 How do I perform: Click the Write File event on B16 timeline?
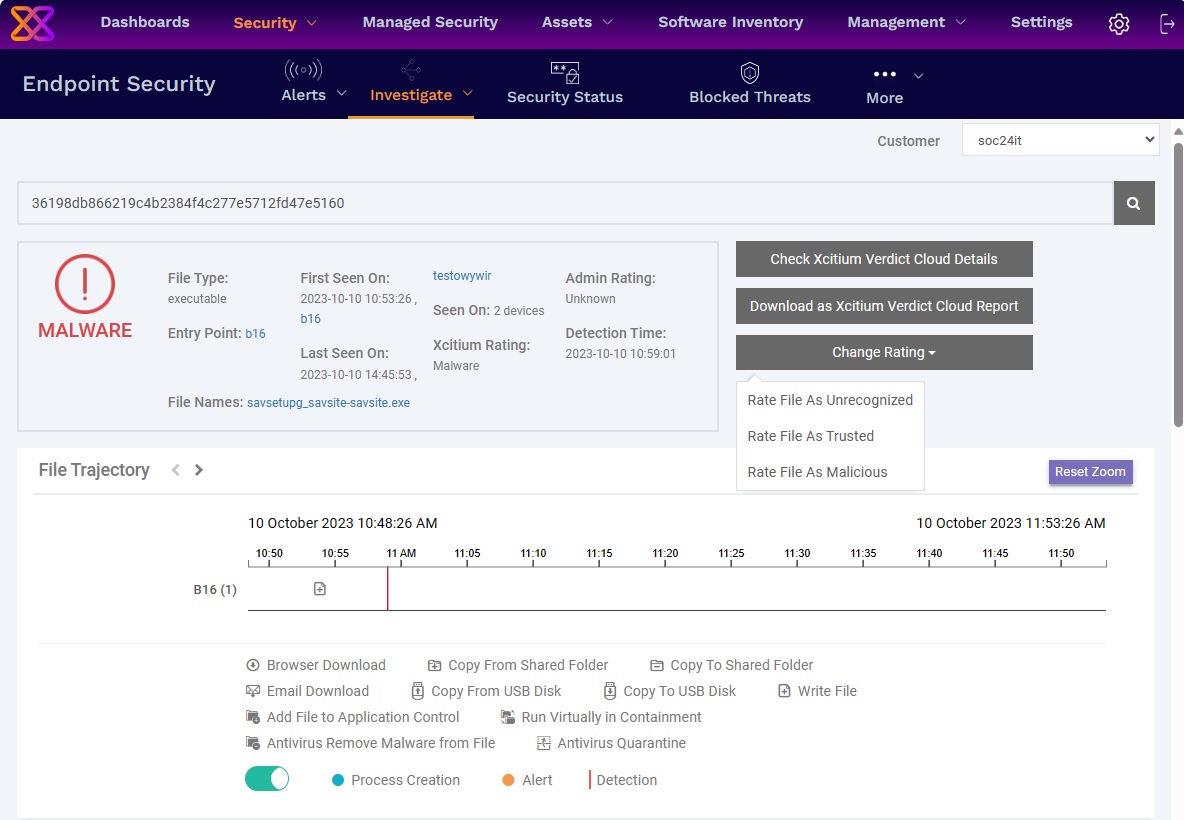tap(319, 588)
